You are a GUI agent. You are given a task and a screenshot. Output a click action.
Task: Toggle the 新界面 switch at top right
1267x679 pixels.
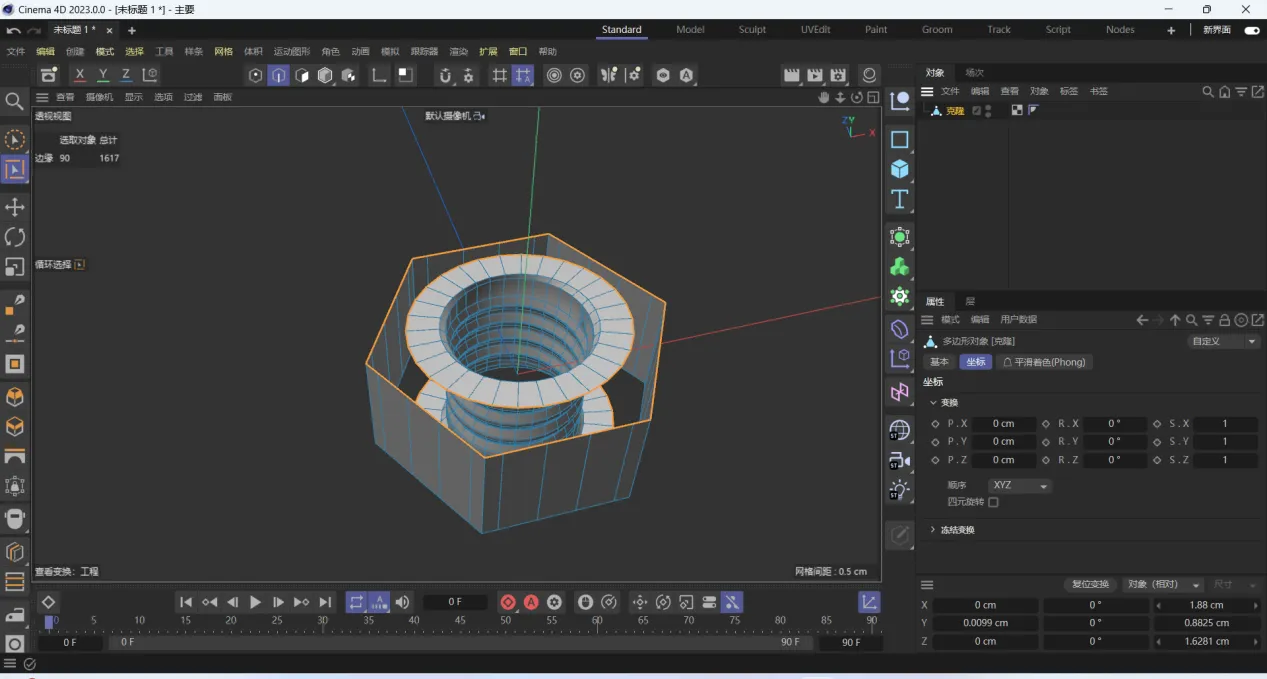(1251, 30)
